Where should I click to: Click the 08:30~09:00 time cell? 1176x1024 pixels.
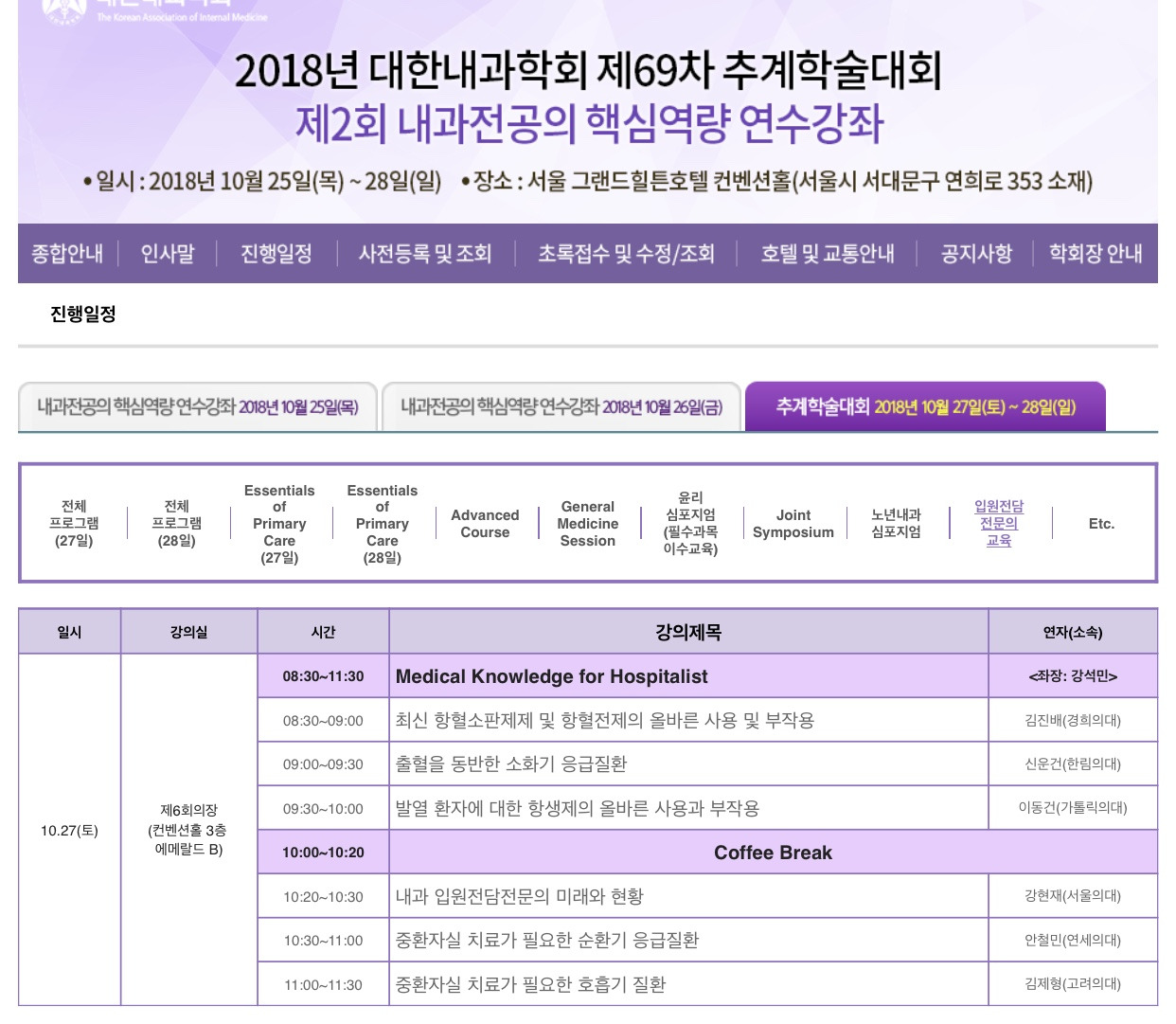click(323, 721)
